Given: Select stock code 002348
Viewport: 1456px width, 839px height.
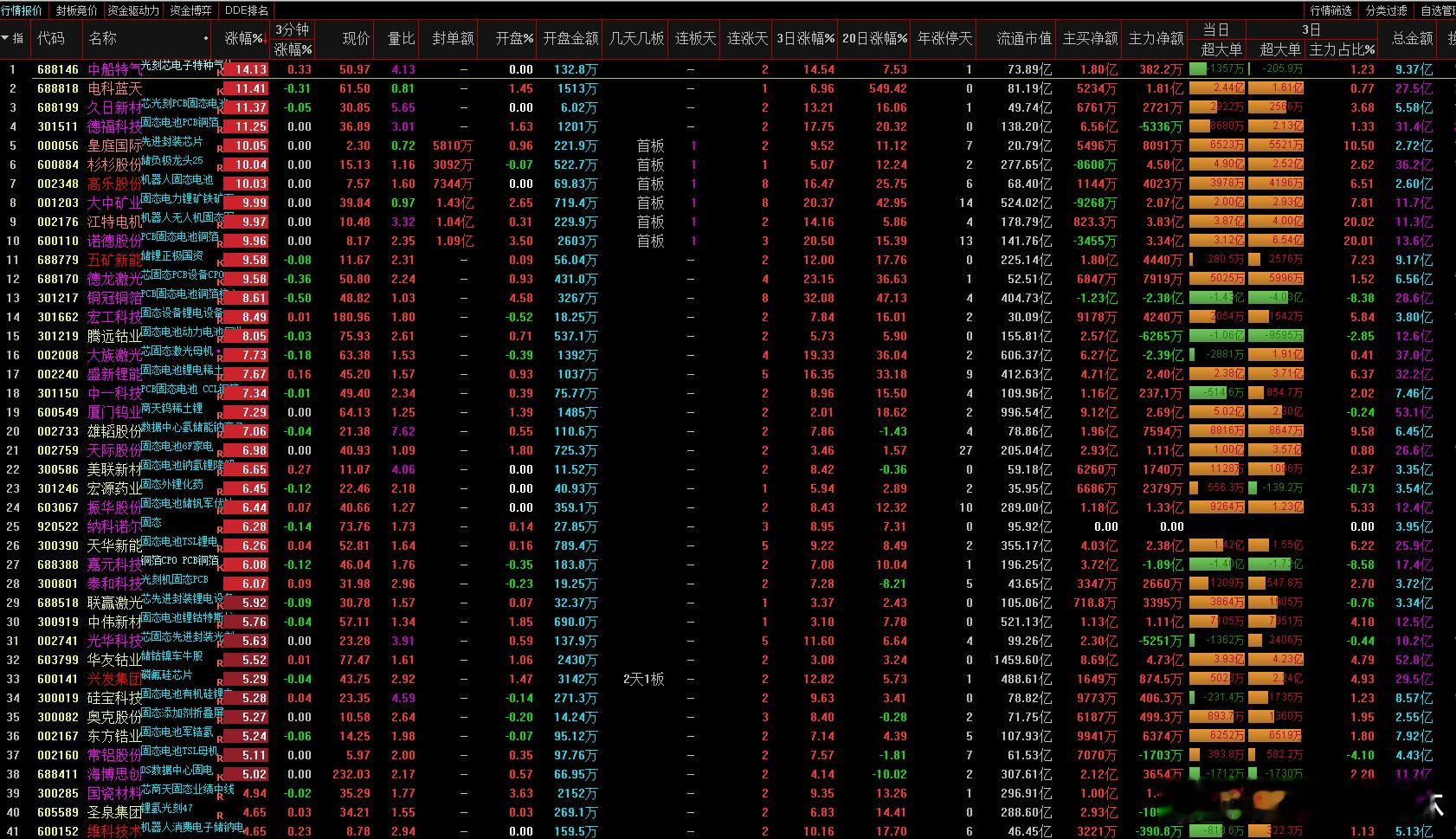Looking at the screenshot, I should point(58,184).
